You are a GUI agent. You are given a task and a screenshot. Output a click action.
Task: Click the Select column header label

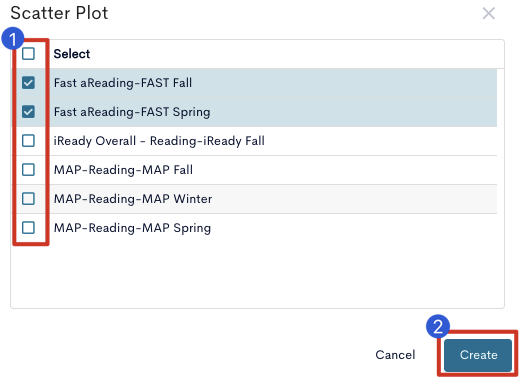tap(72, 54)
